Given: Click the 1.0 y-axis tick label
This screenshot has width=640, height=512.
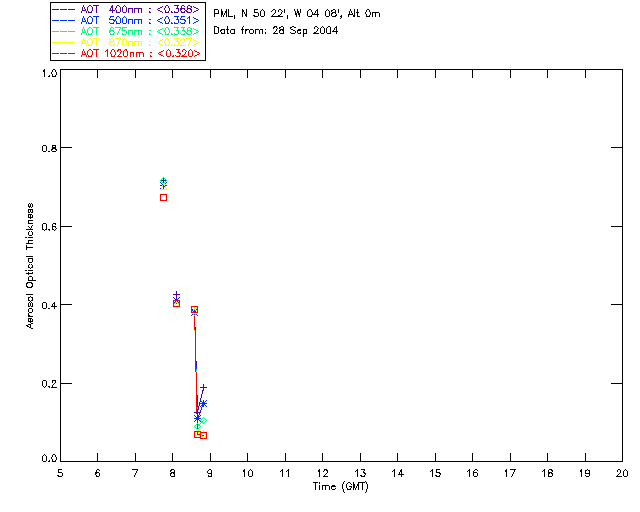Looking at the screenshot, I should [49, 73].
